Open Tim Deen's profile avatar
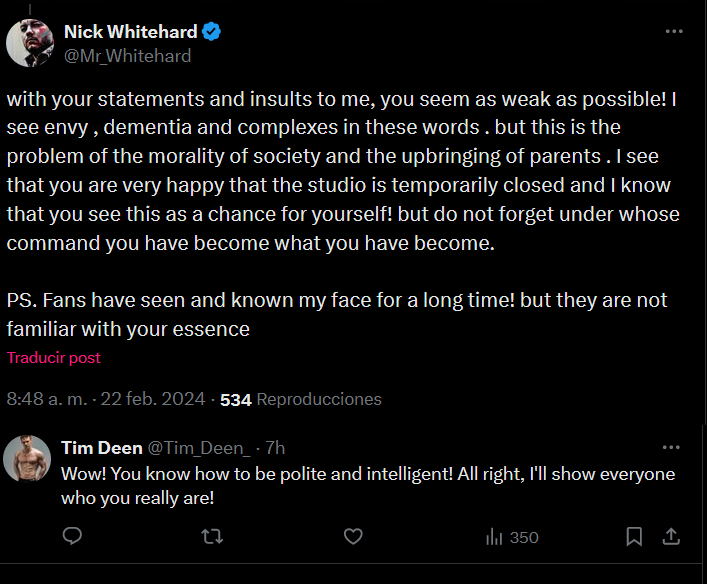 (30, 461)
